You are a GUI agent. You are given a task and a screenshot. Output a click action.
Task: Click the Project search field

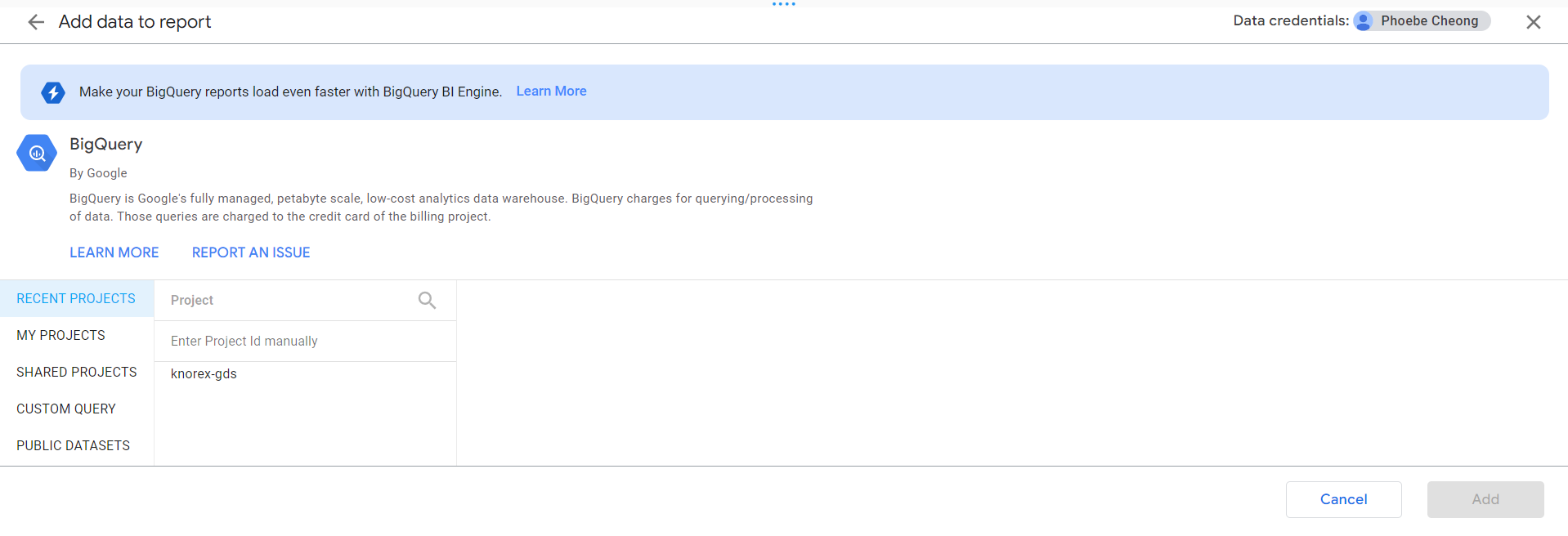pyautogui.click(x=286, y=301)
